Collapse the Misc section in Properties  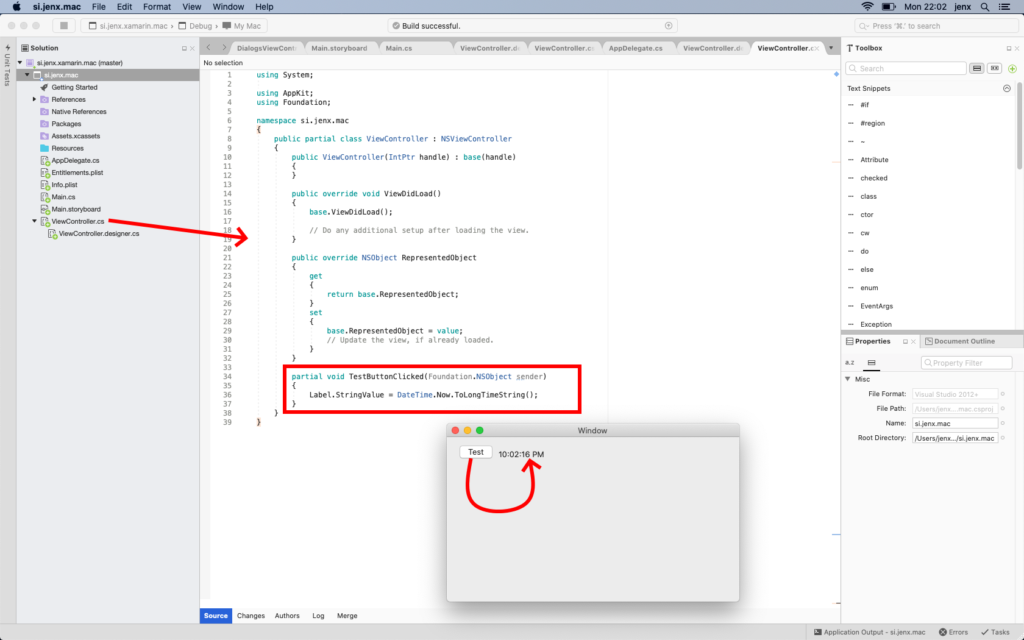[848, 379]
